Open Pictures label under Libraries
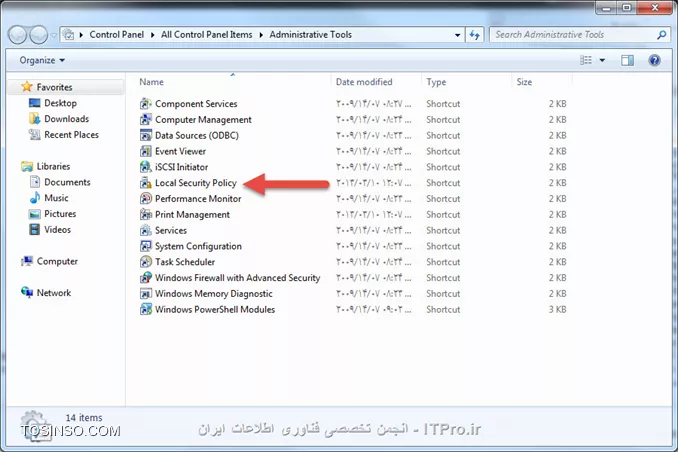The height and width of the screenshot is (452, 678). tap(60, 214)
